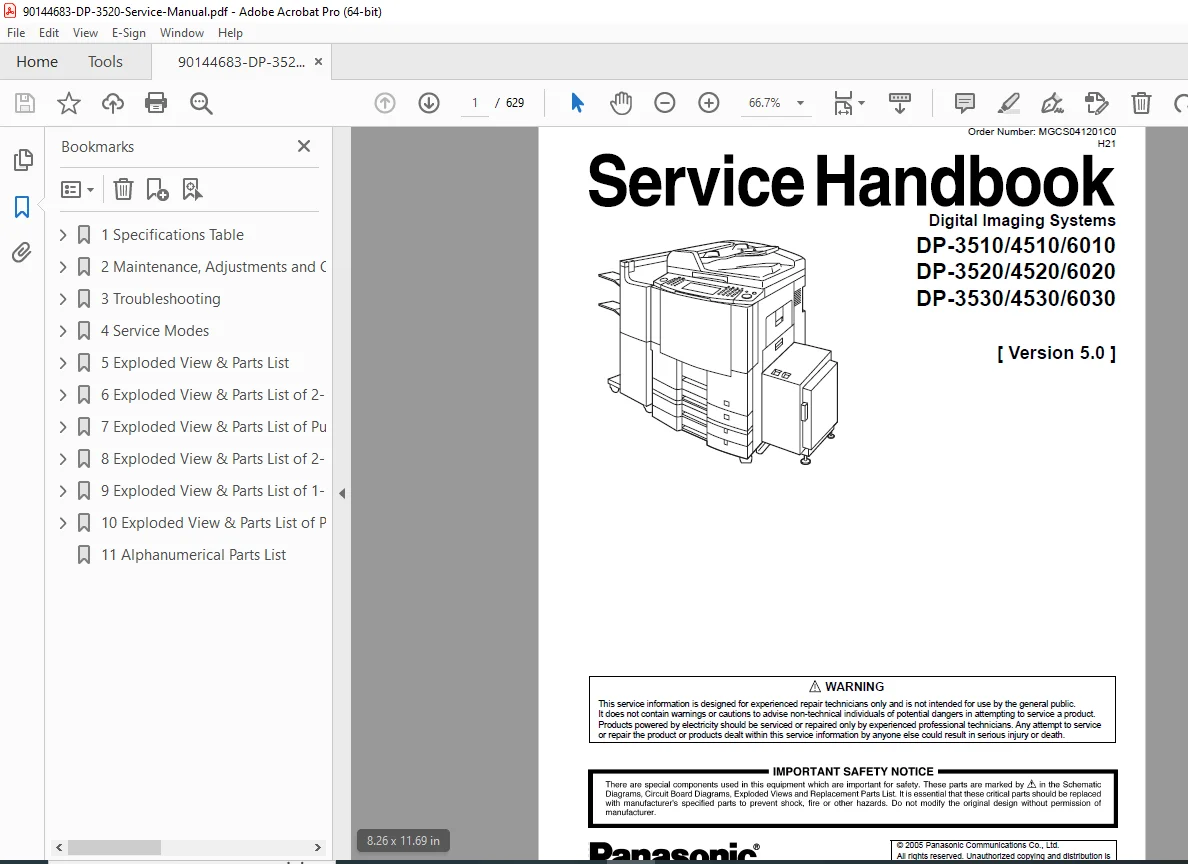Click the stamp tool icon
This screenshot has width=1188, height=864.
point(1096,103)
